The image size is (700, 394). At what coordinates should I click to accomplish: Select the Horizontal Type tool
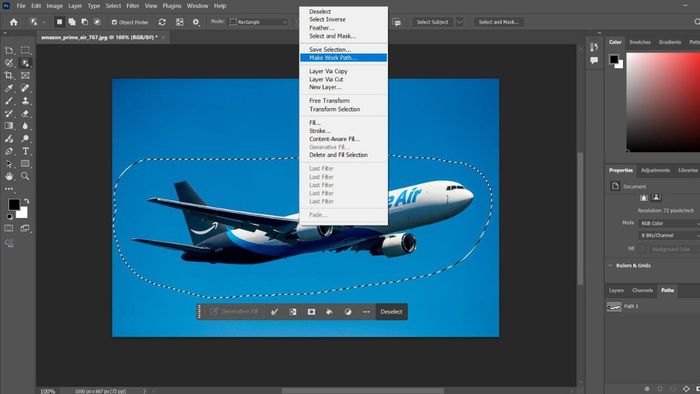click(x=25, y=151)
